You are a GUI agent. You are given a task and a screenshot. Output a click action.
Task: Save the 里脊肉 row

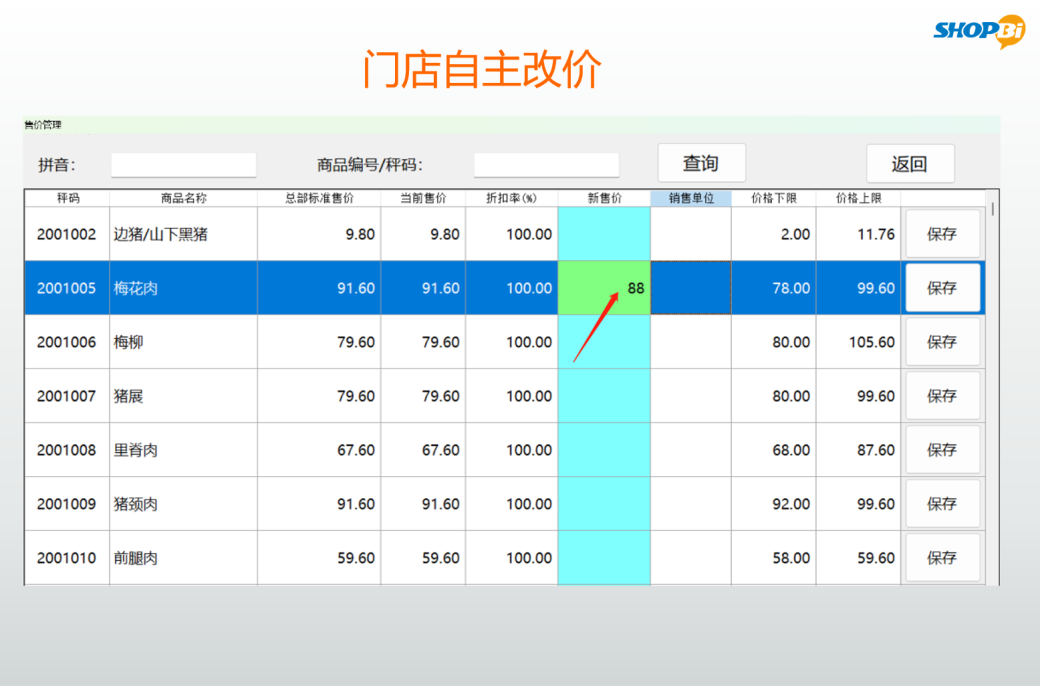click(x=942, y=450)
